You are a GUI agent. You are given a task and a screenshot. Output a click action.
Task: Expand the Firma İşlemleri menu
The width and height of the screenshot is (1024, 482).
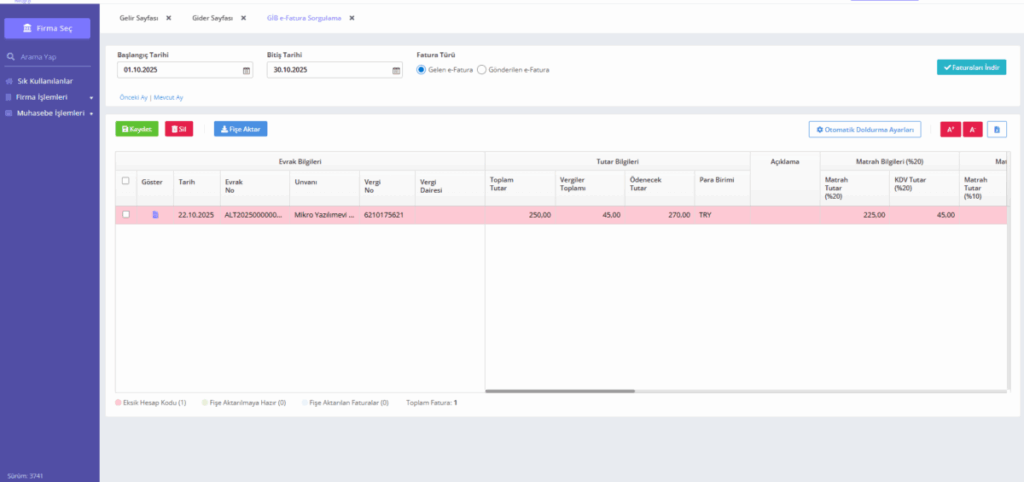50,97
